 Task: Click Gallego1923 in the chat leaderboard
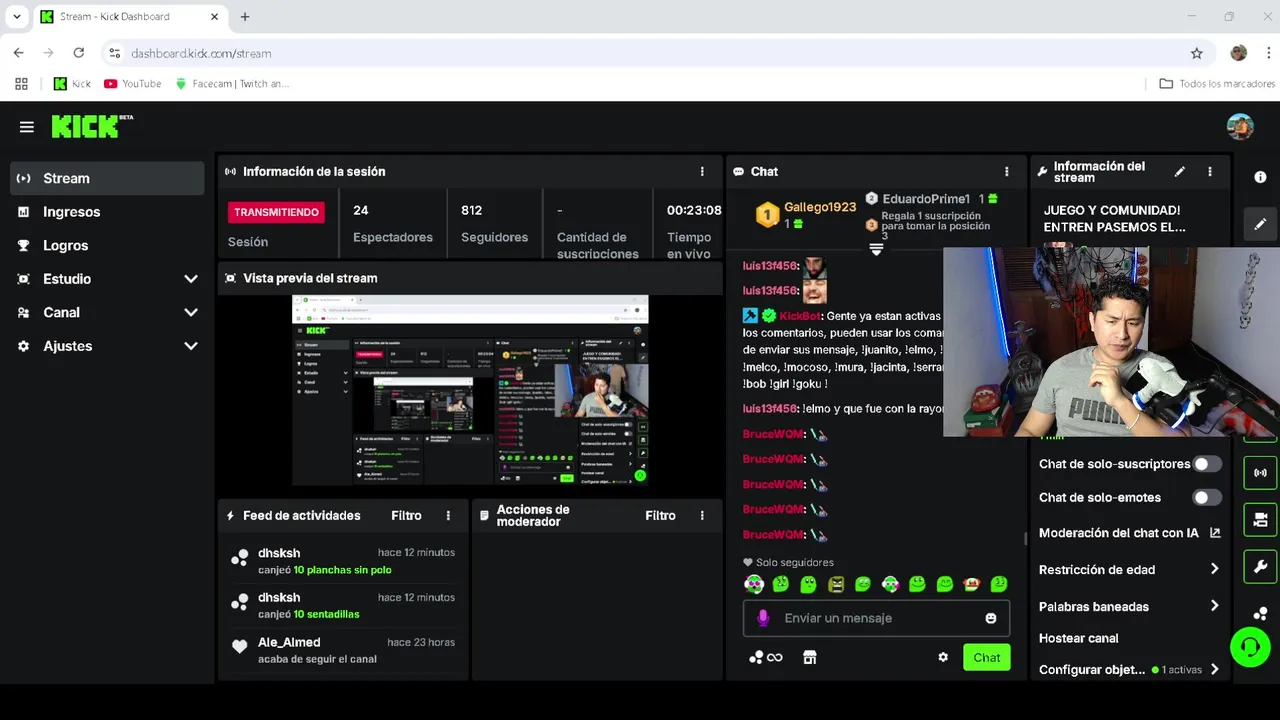pos(820,207)
